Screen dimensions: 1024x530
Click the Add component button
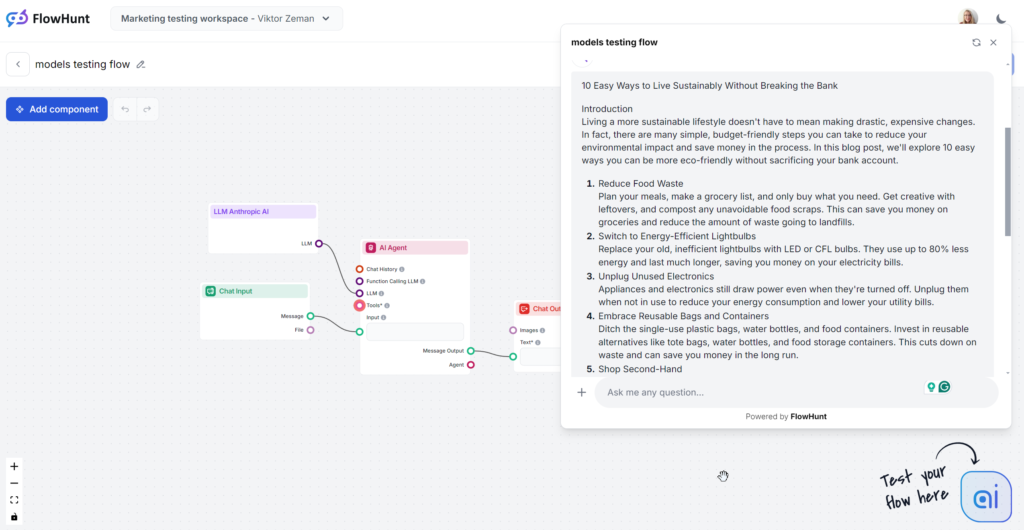[x=57, y=109]
